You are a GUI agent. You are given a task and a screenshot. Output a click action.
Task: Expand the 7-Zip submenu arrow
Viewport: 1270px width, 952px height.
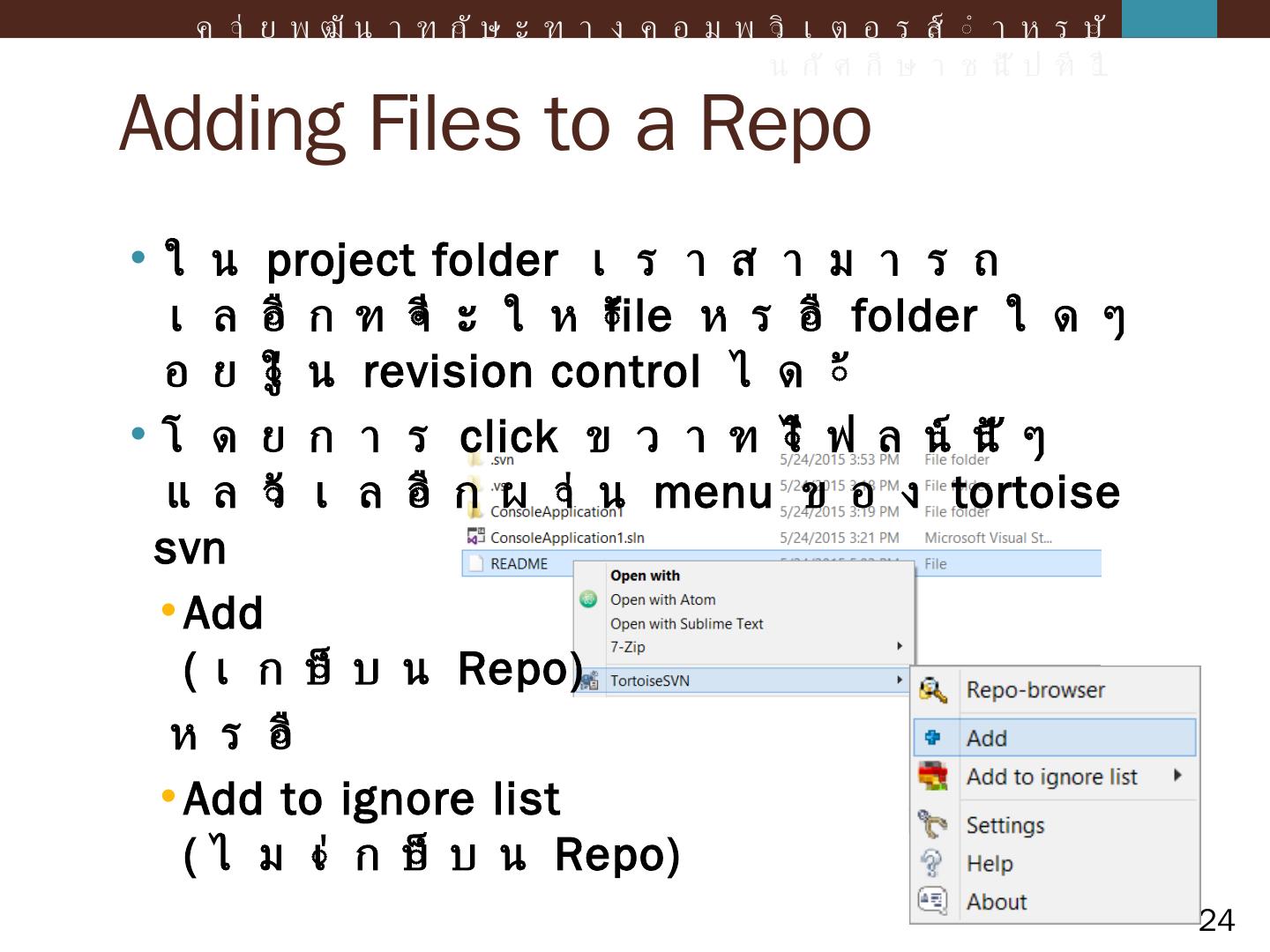[900, 646]
